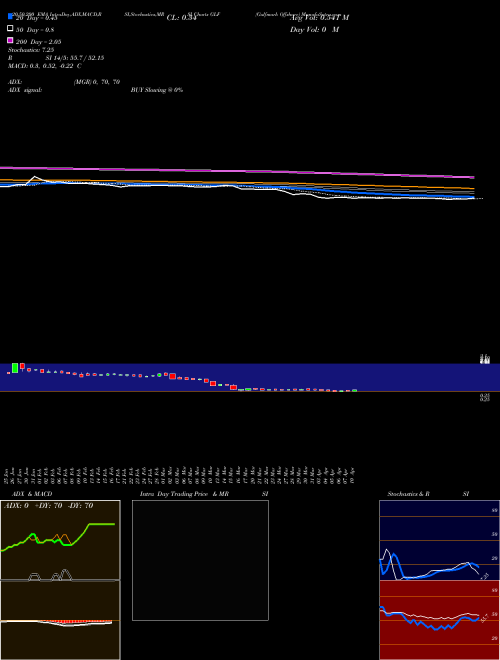500x660 pixels.
Task: Click the SI 14/5: 55.7 / 52.15 value
Action: coord(75,58)
